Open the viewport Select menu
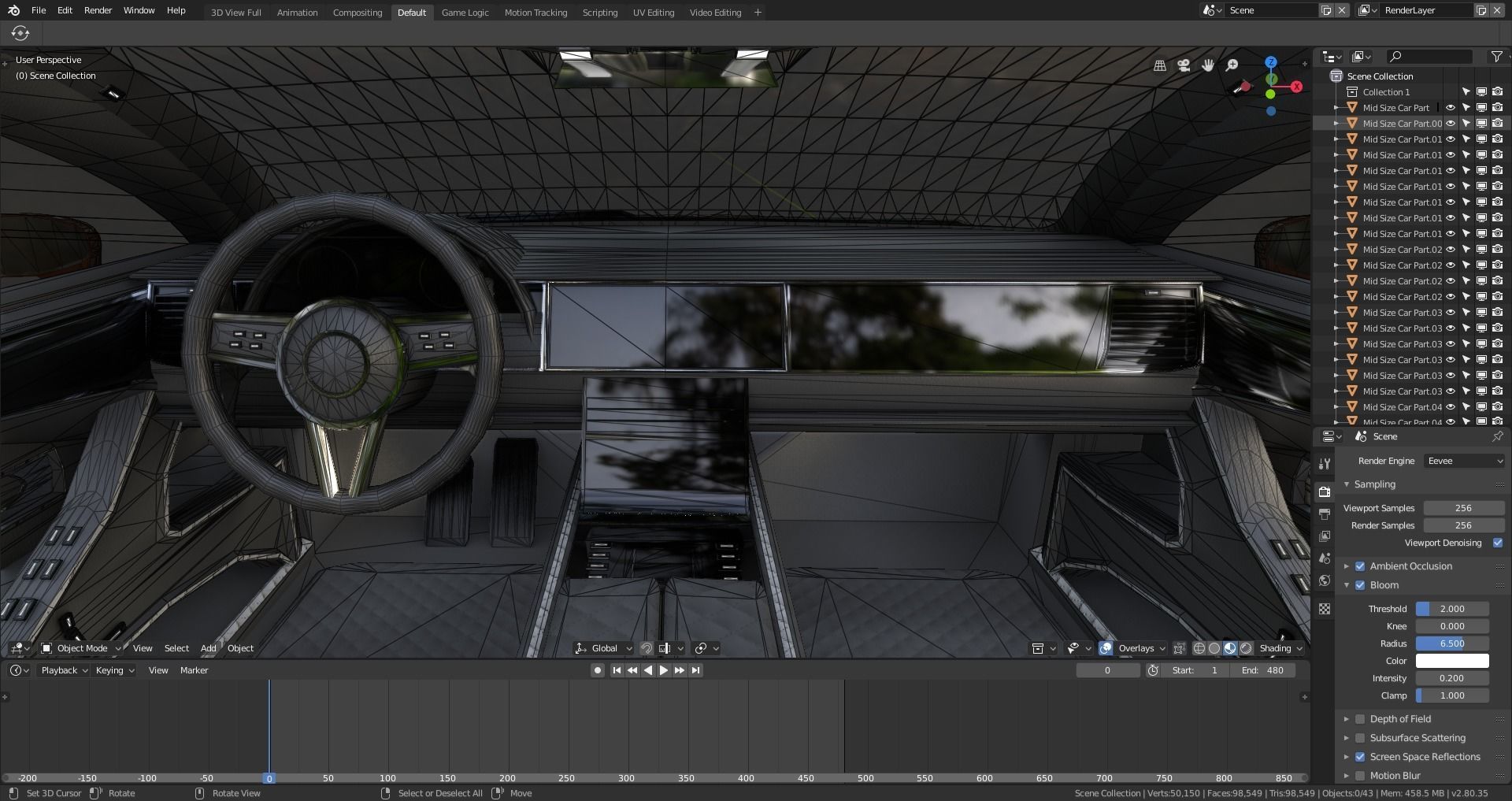Viewport: 1512px width, 801px height. tap(176, 648)
